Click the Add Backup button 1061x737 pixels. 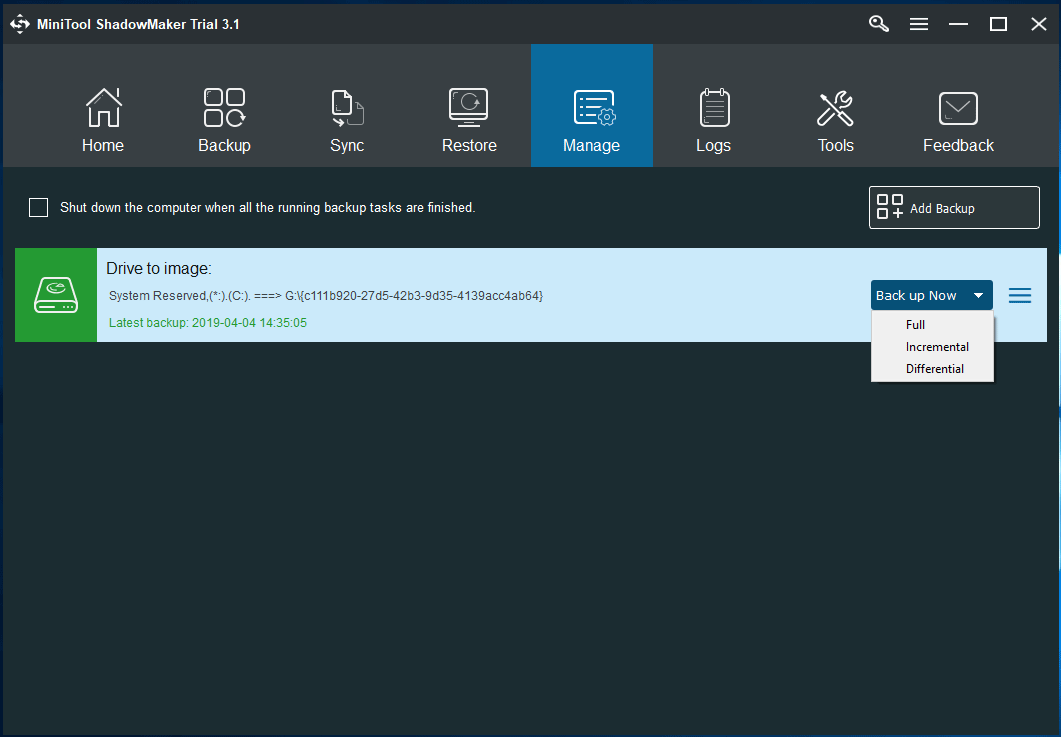click(954, 208)
